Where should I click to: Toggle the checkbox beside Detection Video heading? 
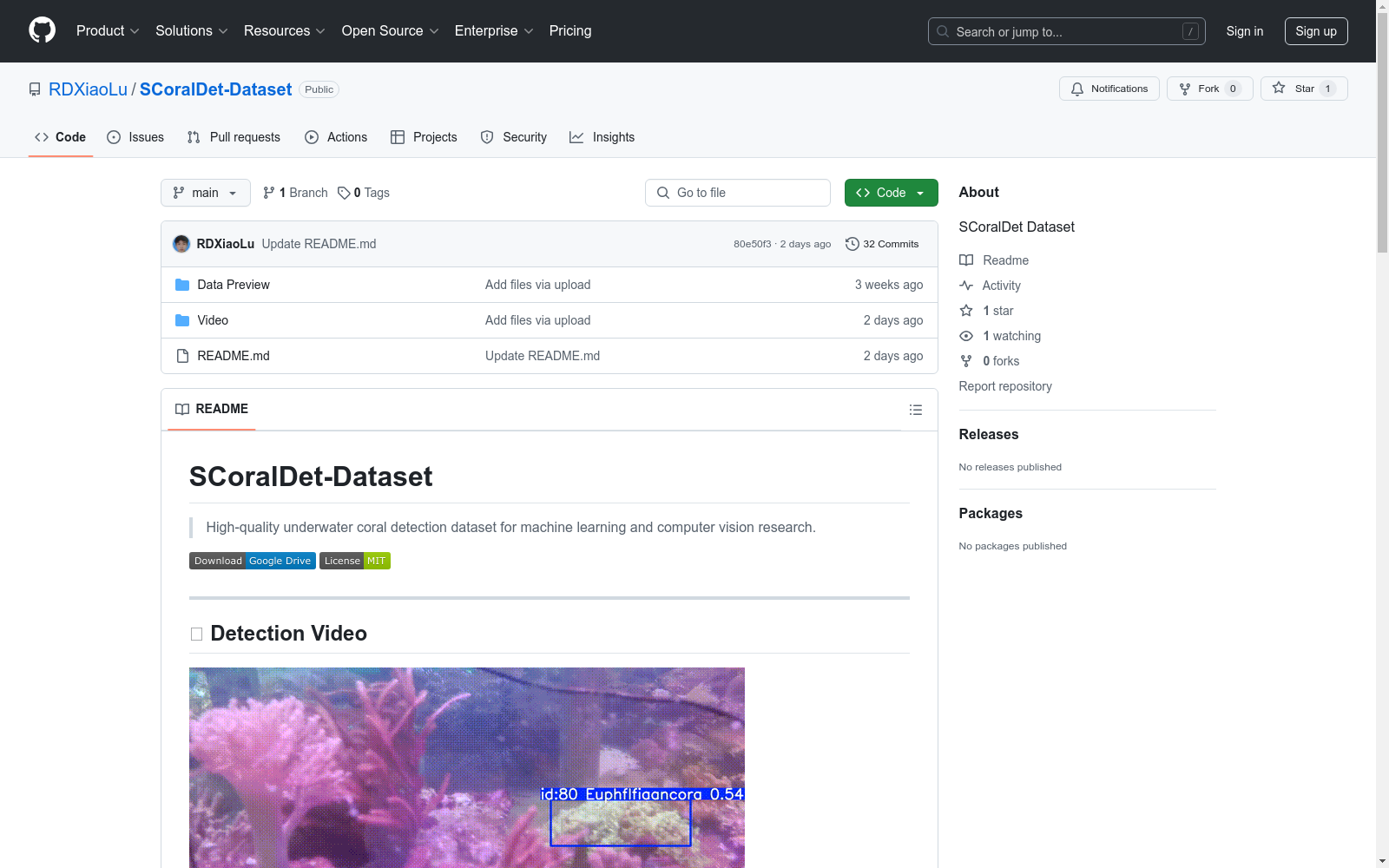pyautogui.click(x=196, y=635)
